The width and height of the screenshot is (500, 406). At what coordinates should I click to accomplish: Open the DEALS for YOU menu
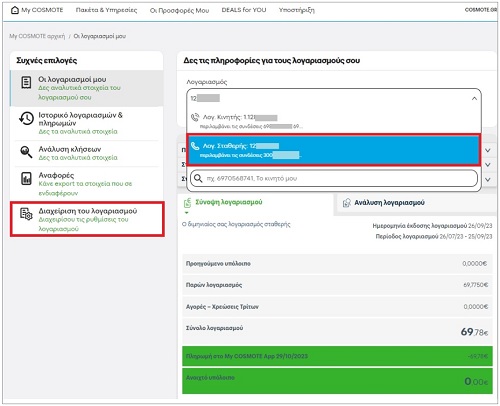[x=244, y=10]
